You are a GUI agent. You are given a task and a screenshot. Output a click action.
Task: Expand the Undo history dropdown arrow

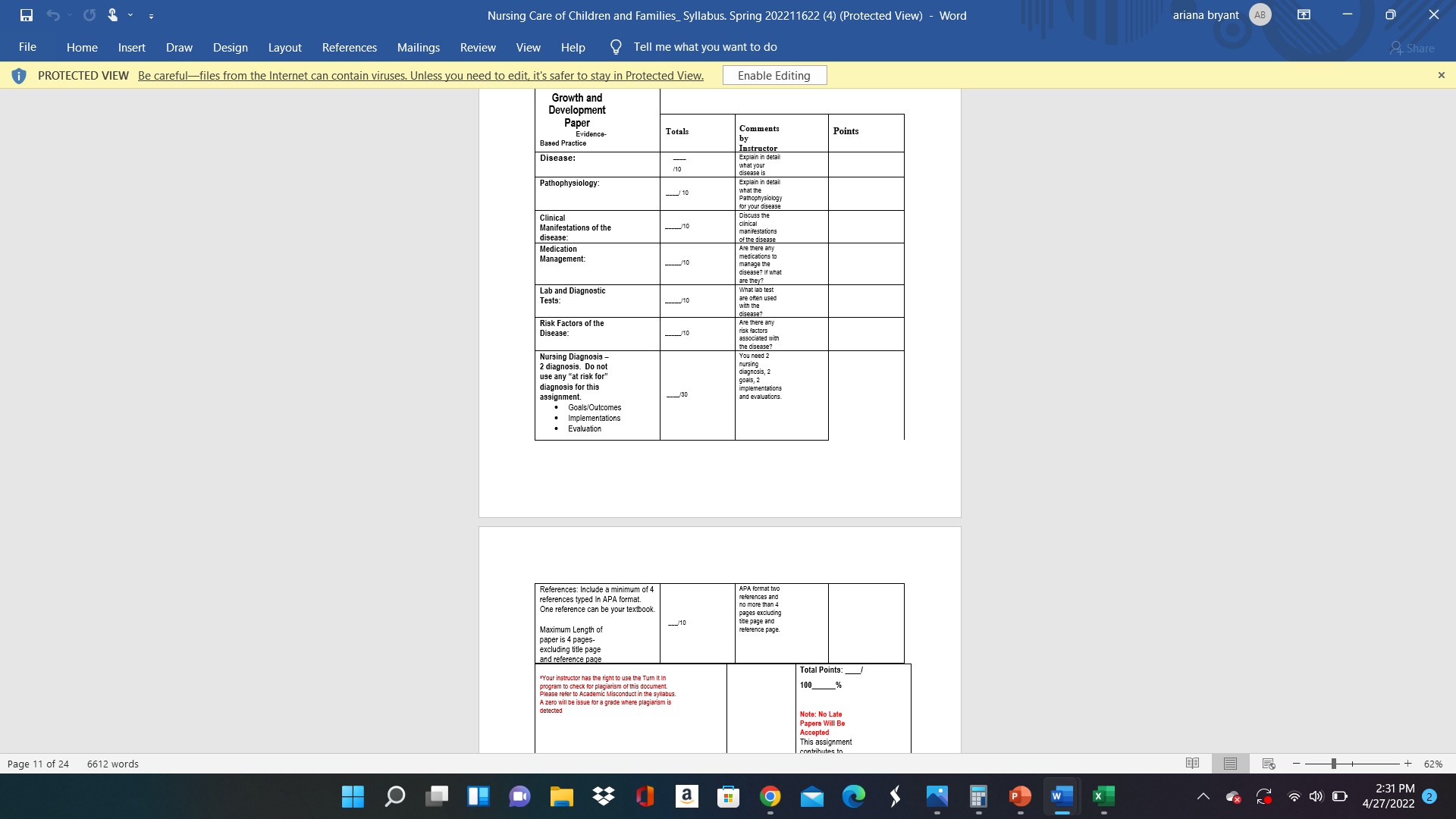tap(69, 15)
